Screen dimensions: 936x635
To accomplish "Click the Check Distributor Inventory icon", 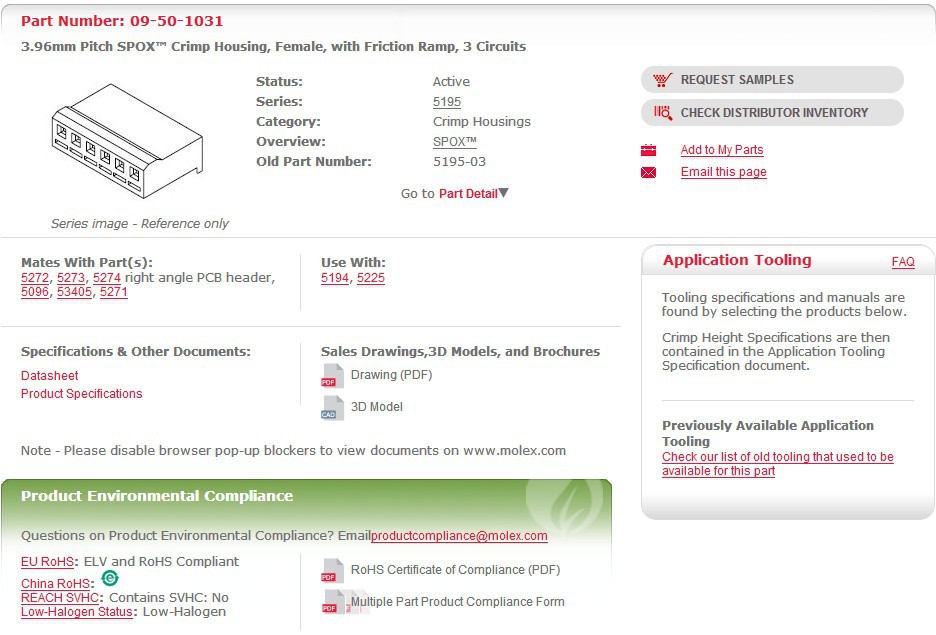I will point(663,112).
